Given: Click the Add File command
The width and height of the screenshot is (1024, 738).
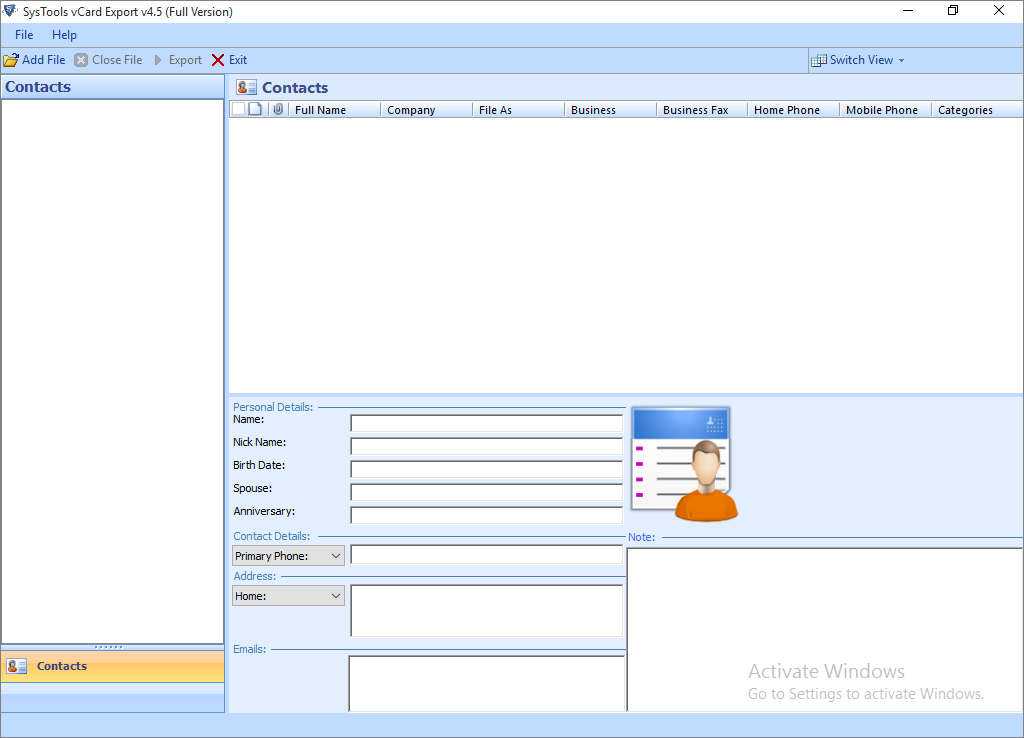Looking at the screenshot, I should [x=42, y=60].
